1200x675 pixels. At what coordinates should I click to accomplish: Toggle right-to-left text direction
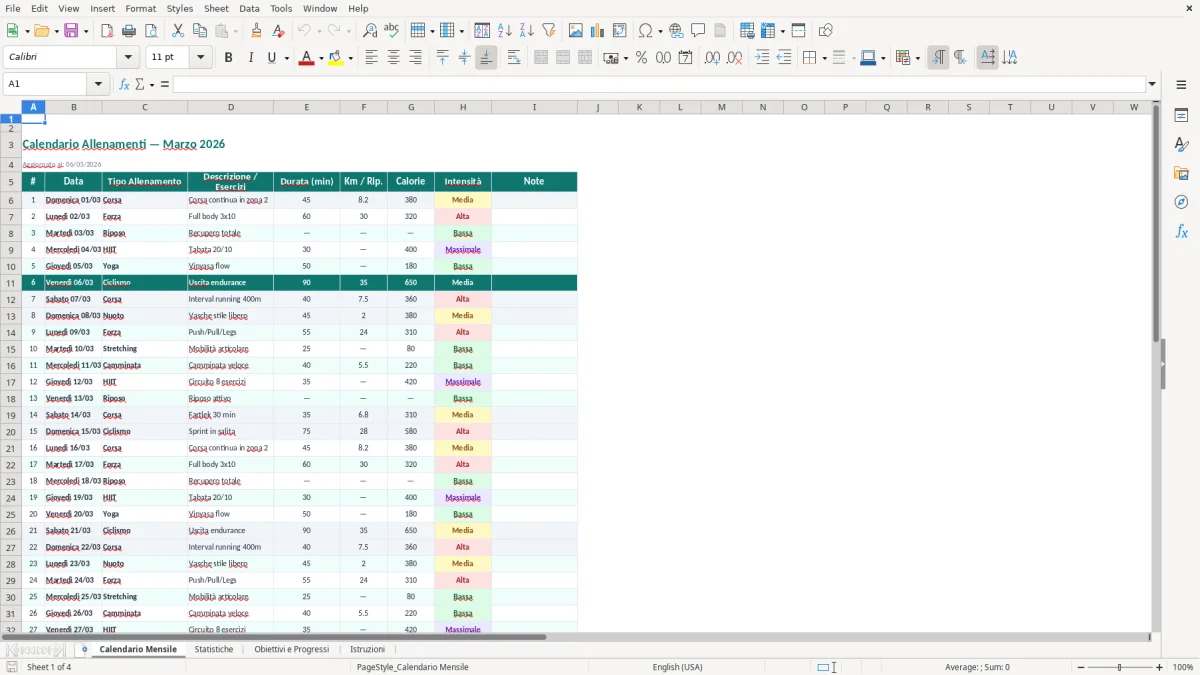coord(960,58)
